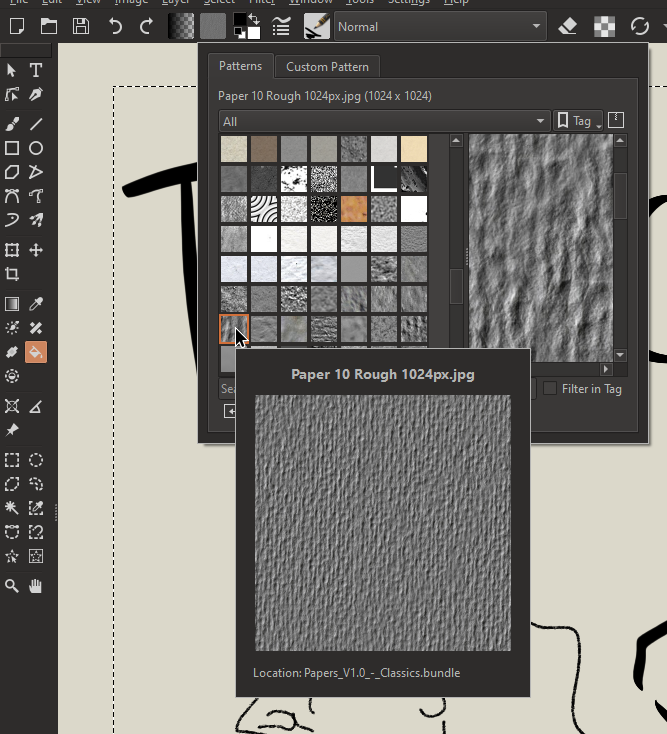Open the Normal blending mode dropdown
Screen dimensions: 667x734
click(x=440, y=26)
